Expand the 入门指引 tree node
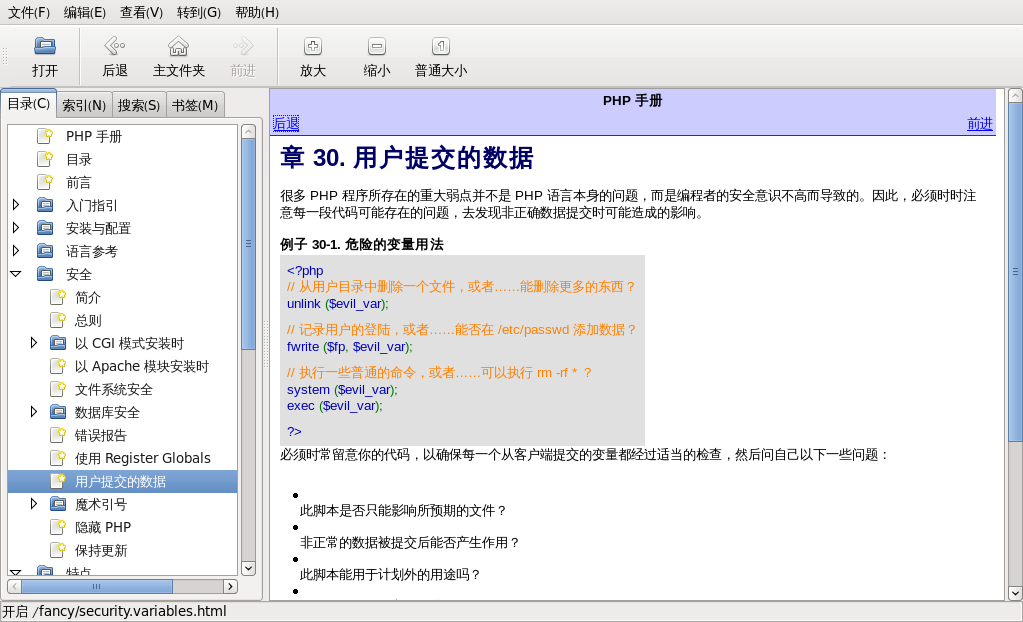1023x622 pixels. click(16, 205)
